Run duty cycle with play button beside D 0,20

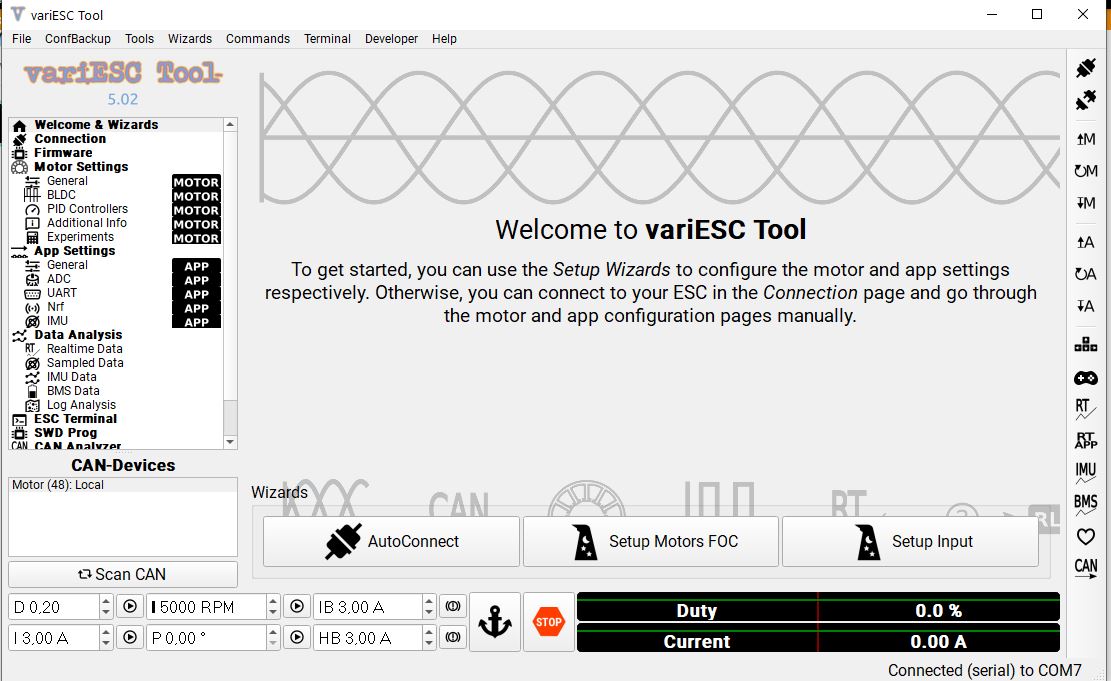[x=130, y=607]
